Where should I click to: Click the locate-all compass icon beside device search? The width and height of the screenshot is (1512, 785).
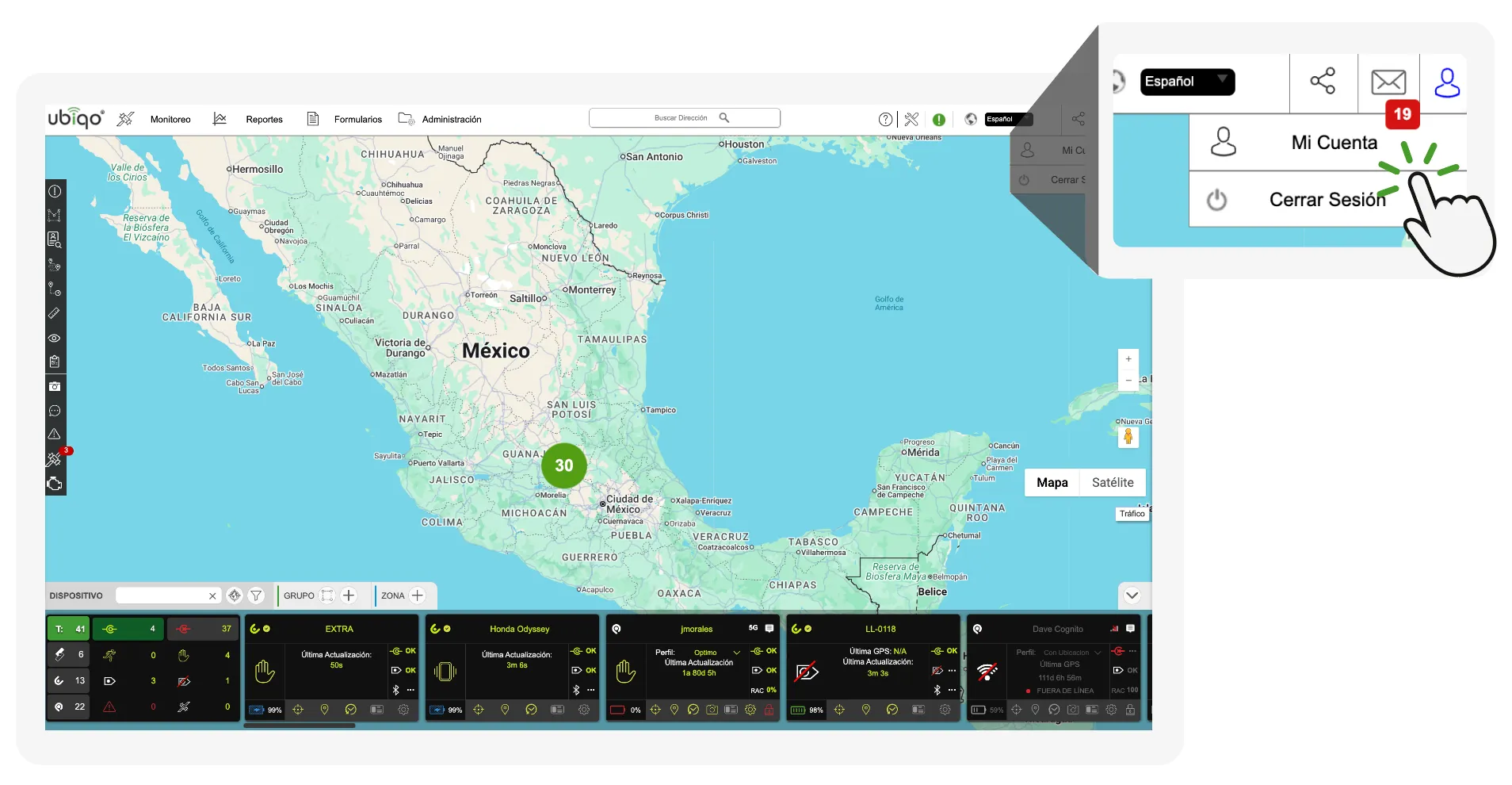(x=235, y=595)
